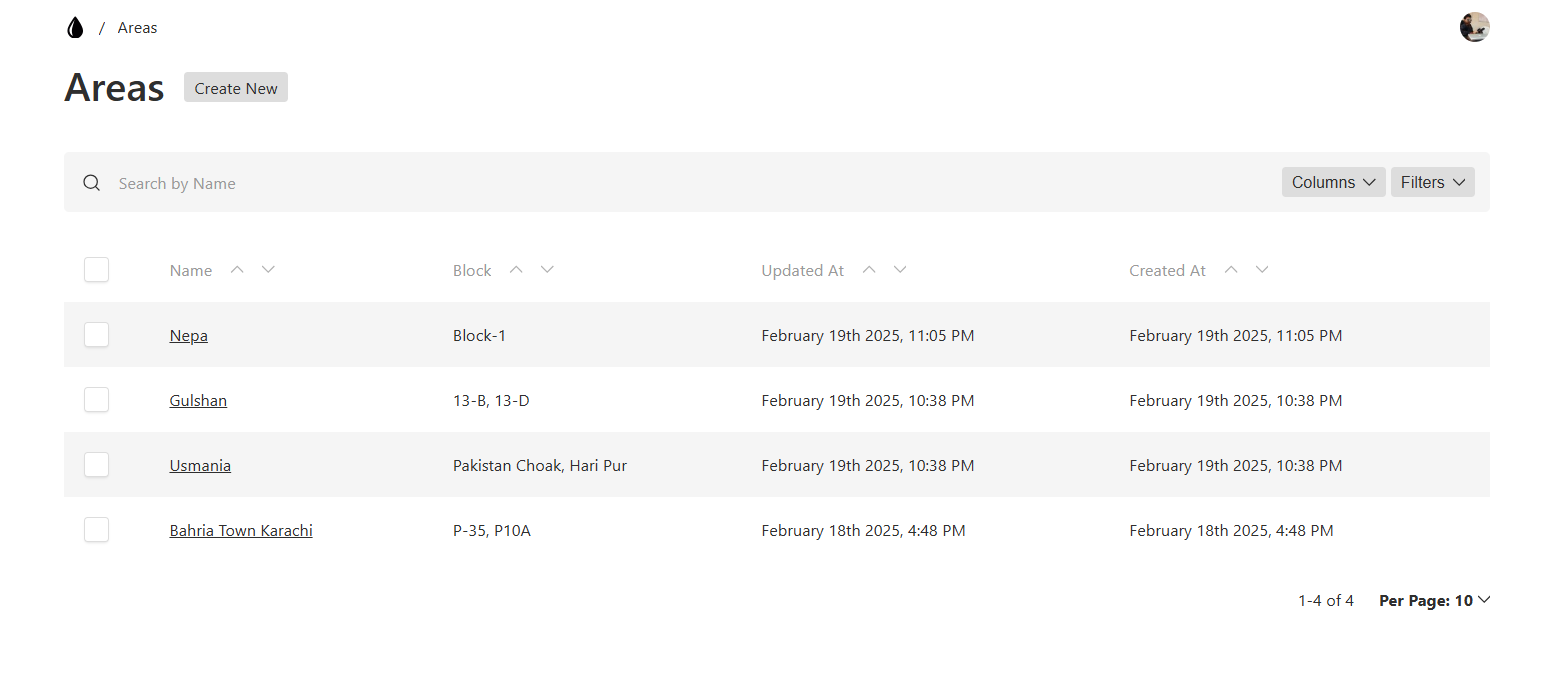
Task: Open the Filters dropdown
Action: click(x=1432, y=182)
